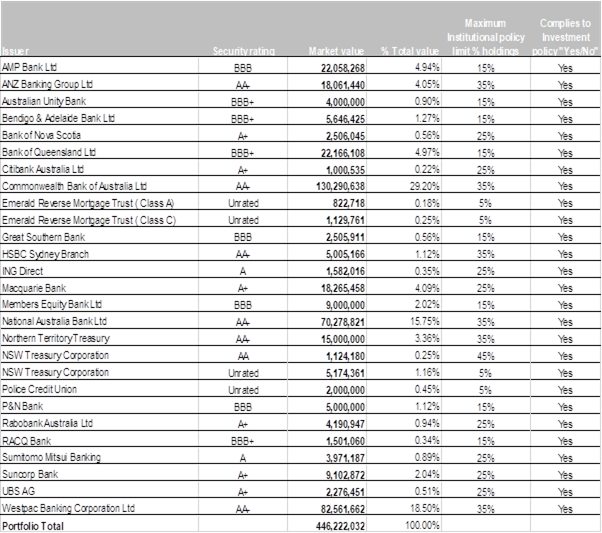Select market value 18,061,440
The width and height of the screenshot is (602, 533).
pyautogui.click(x=343, y=85)
